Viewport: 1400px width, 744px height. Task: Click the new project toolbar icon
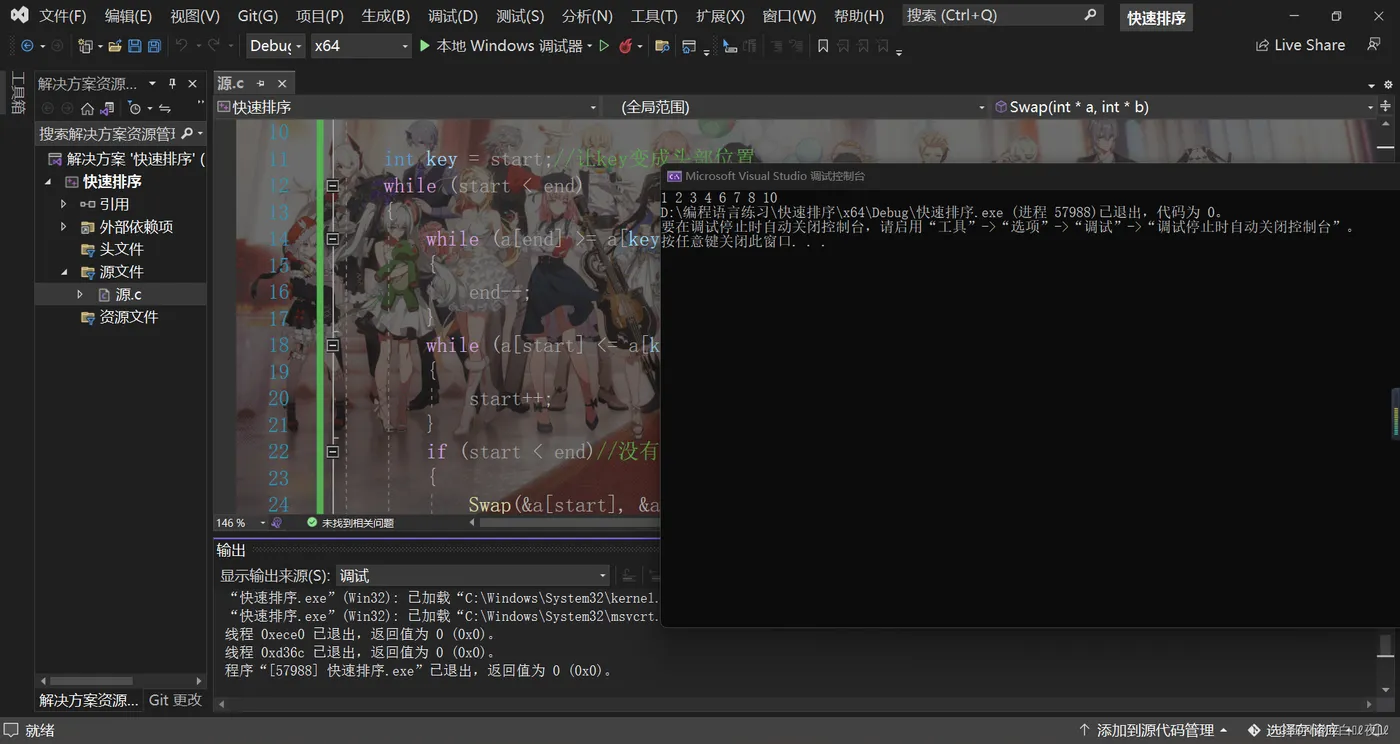tap(85, 46)
